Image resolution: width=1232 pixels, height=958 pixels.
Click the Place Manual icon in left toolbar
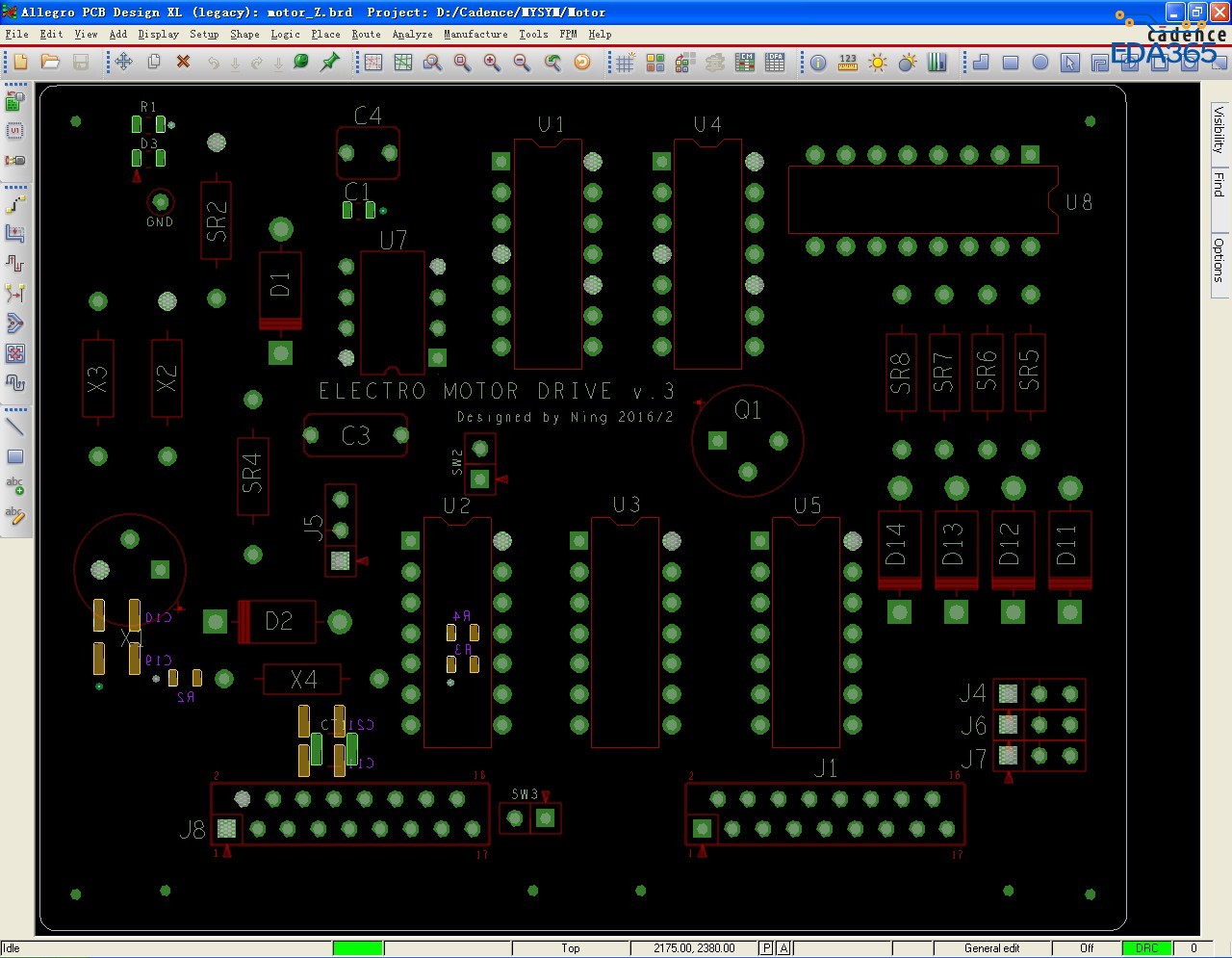tap(15, 101)
